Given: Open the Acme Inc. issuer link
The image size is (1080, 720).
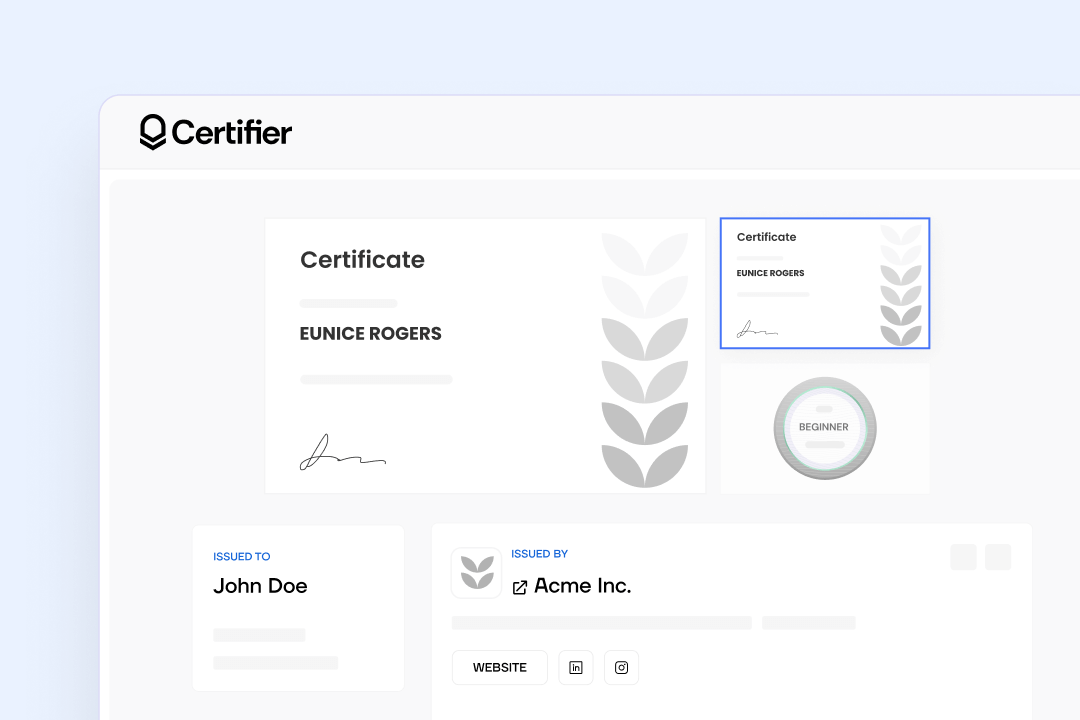Looking at the screenshot, I should 583,586.
